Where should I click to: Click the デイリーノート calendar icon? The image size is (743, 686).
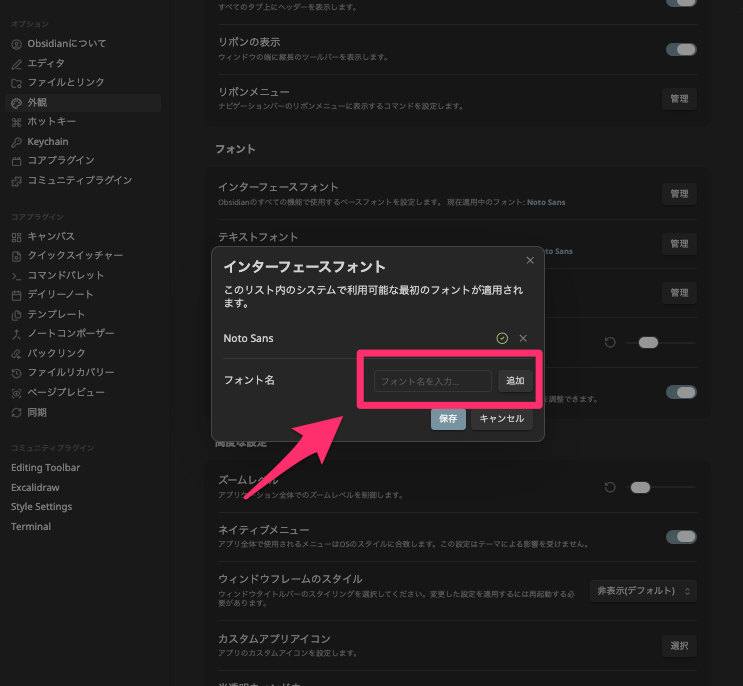(17, 296)
